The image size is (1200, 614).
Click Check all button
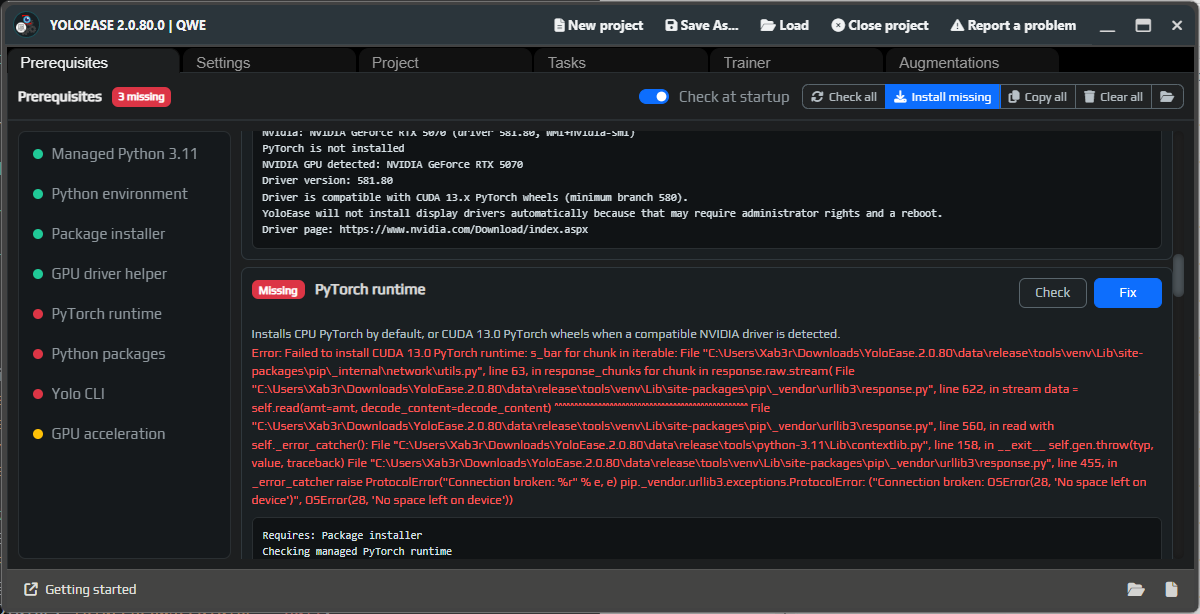844,97
